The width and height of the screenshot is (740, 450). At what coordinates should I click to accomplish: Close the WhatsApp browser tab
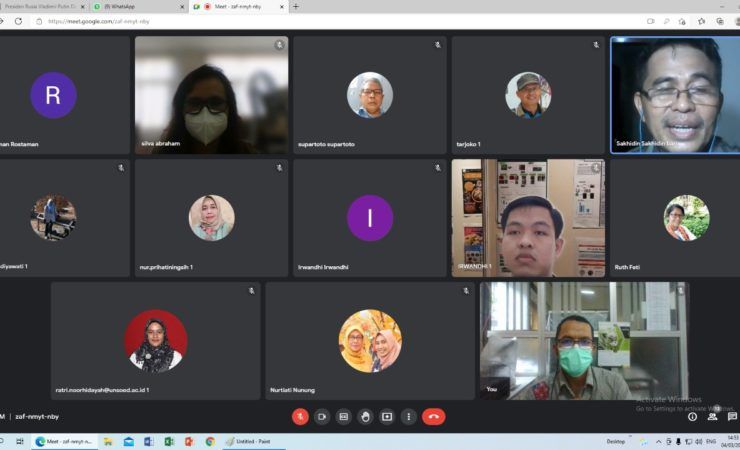click(183, 7)
